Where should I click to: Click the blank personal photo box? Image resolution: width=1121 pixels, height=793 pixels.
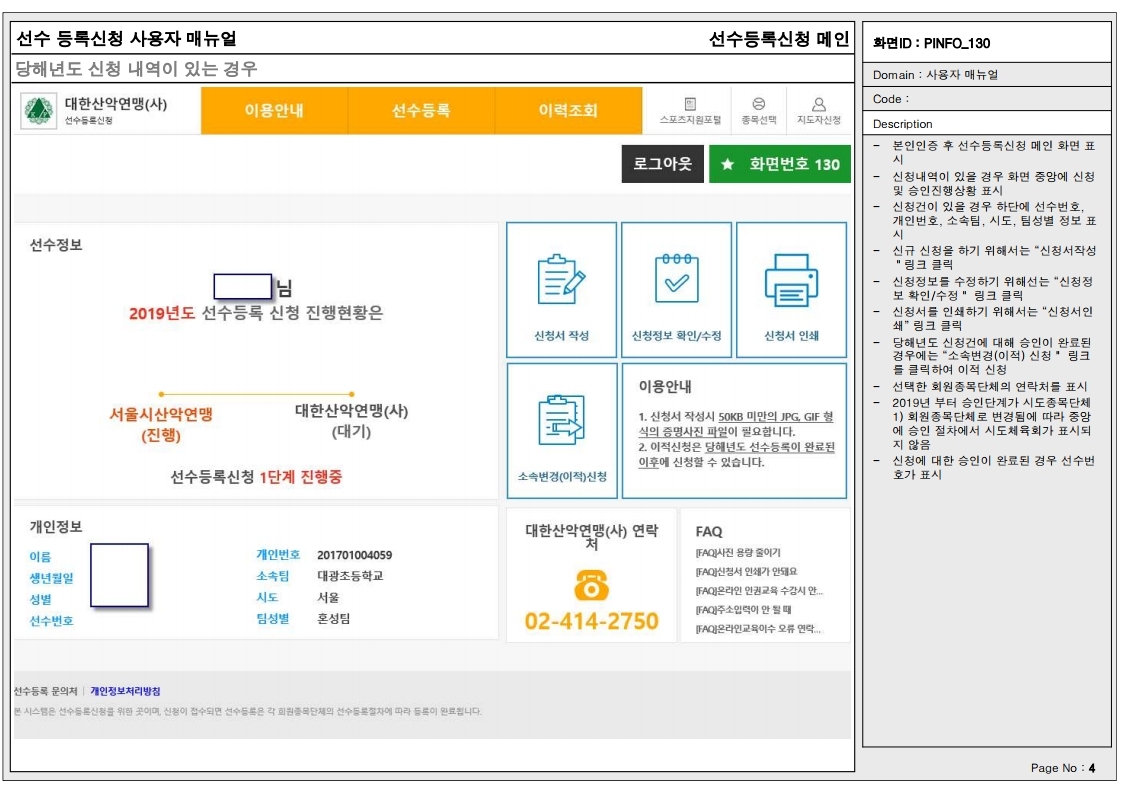(x=119, y=576)
